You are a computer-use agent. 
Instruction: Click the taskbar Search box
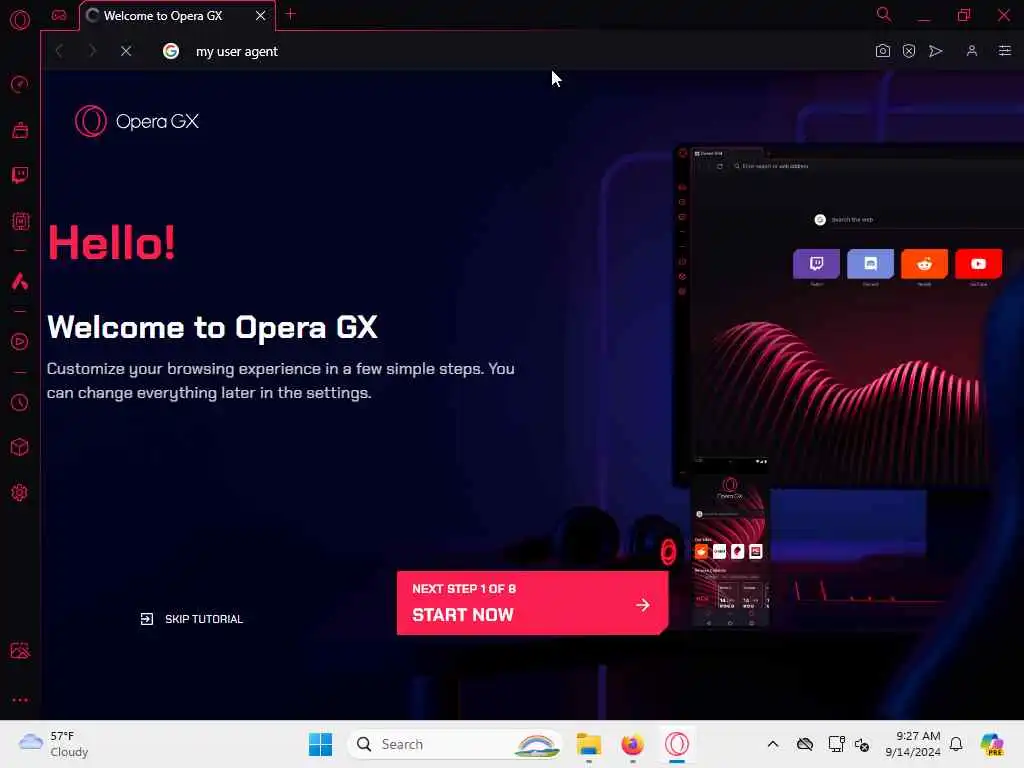tap(455, 744)
